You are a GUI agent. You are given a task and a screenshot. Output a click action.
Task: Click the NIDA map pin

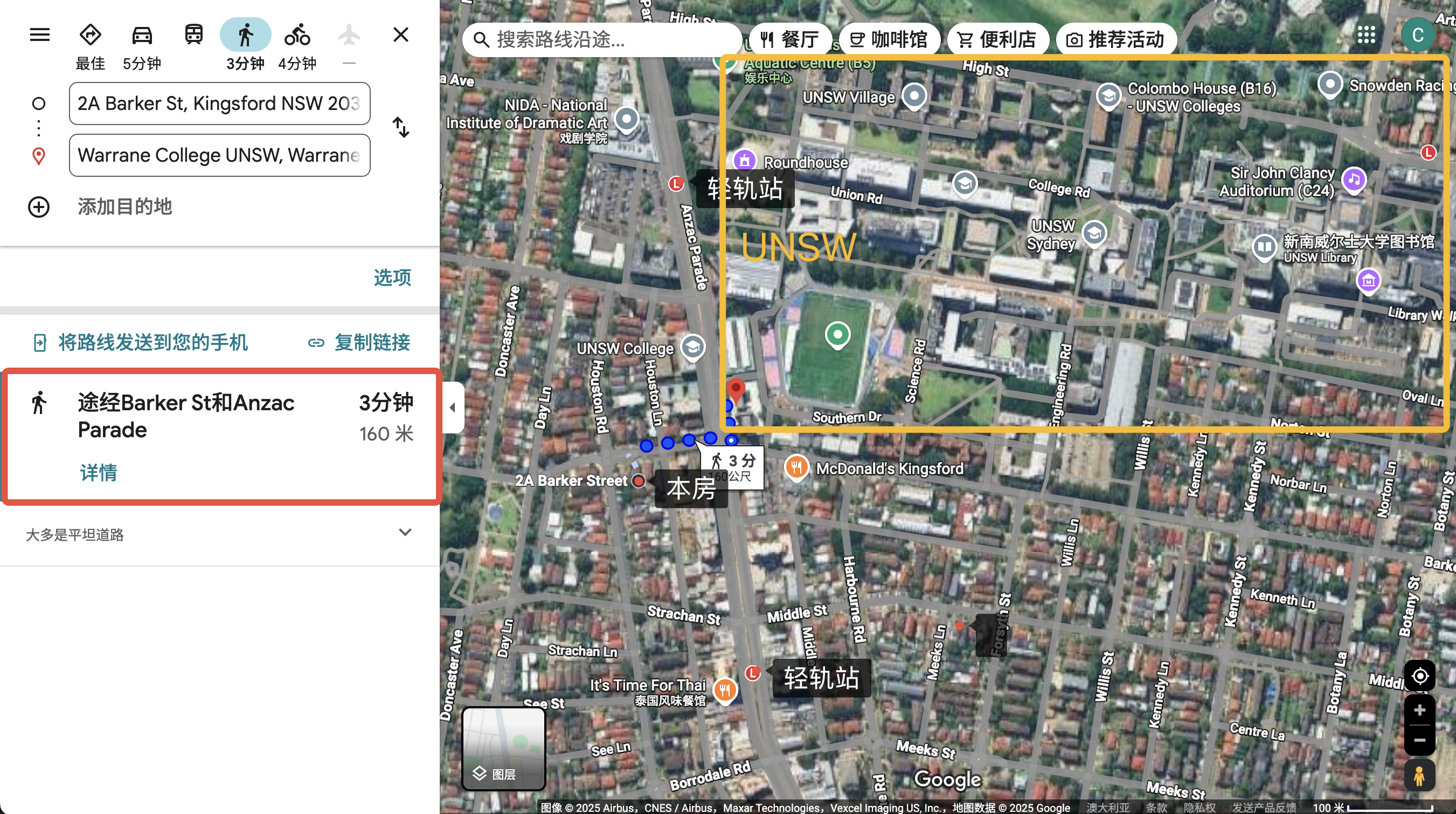(x=626, y=120)
